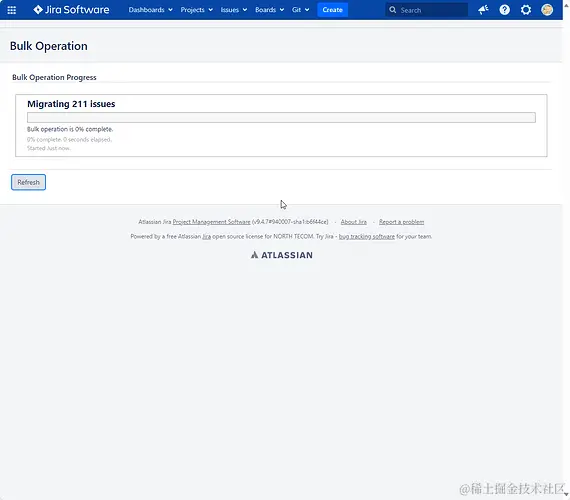Open the Jira link in license text
Viewport: 570px width, 500px height.
pyautogui.click(x=206, y=236)
